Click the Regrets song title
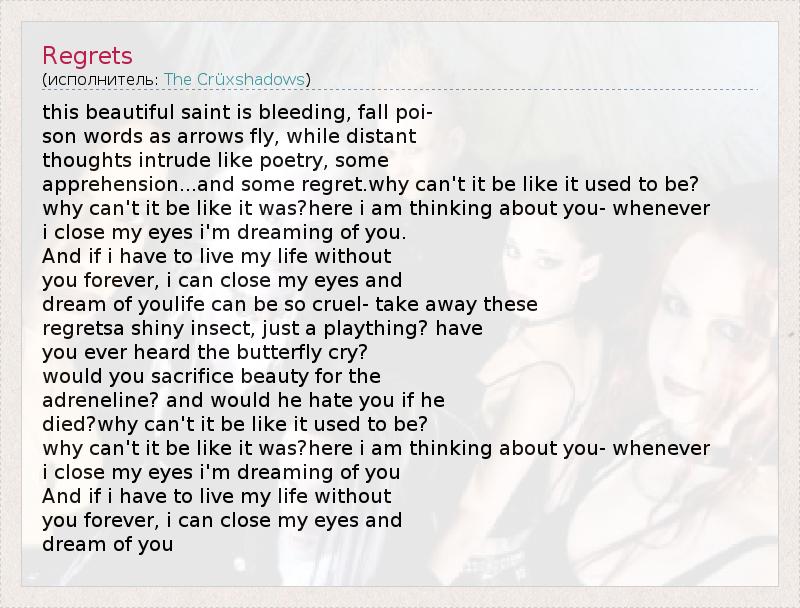This screenshot has height=608, width=800. [87, 55]
